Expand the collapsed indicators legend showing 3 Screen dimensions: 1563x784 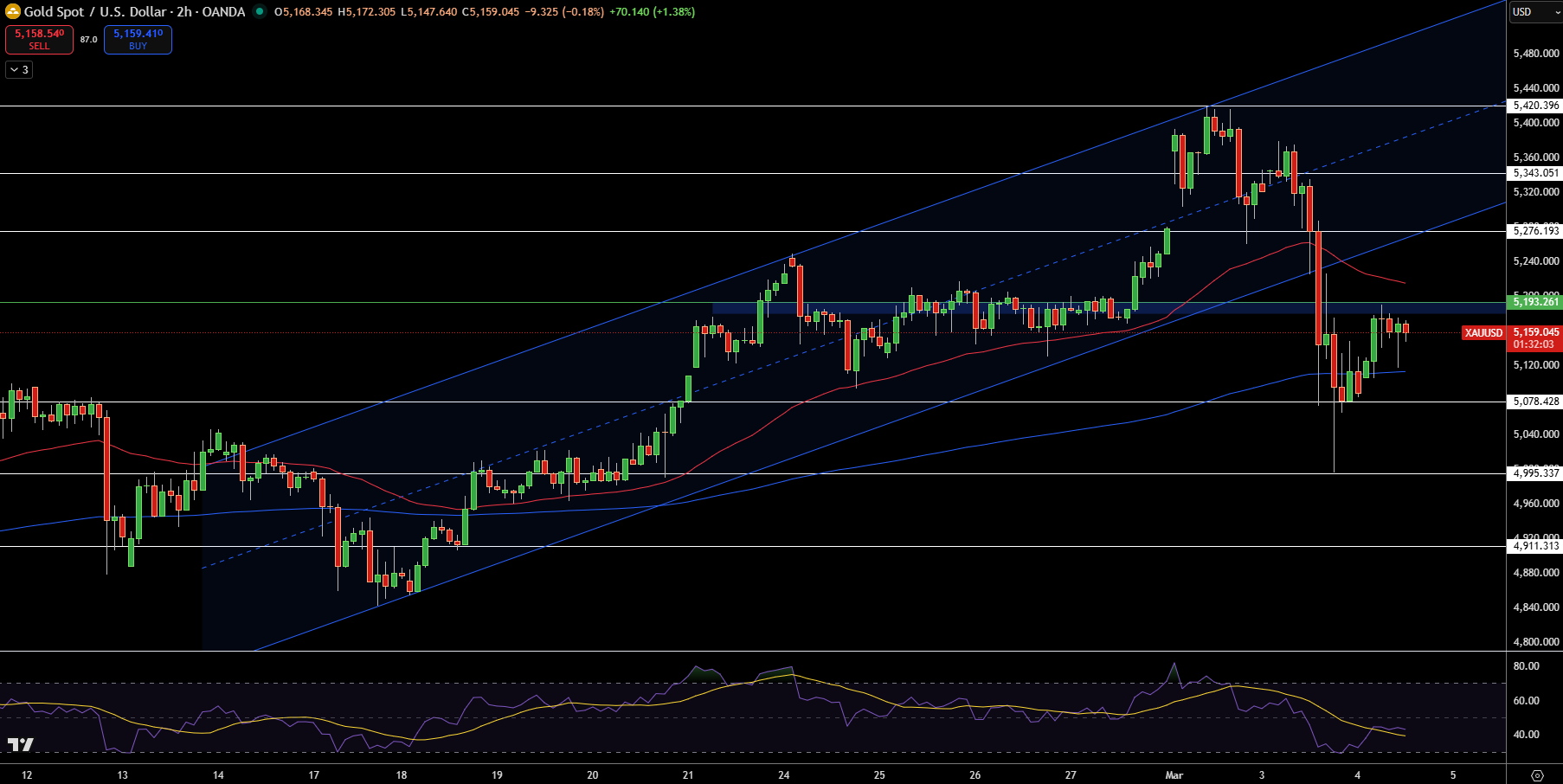pos(19,70)
